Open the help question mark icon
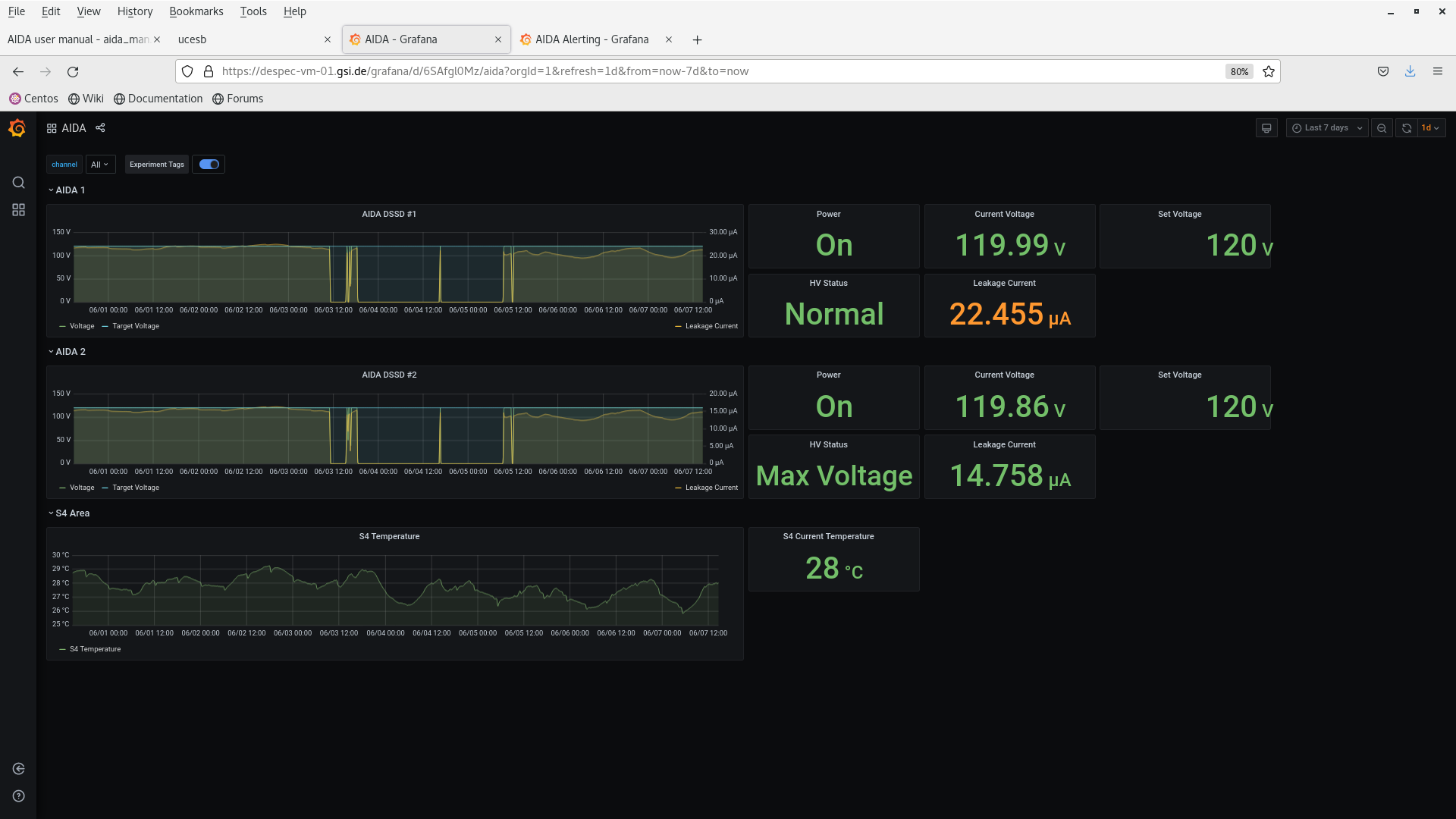The height and width of the screenshot is (819, 1456). pos(19,796)
